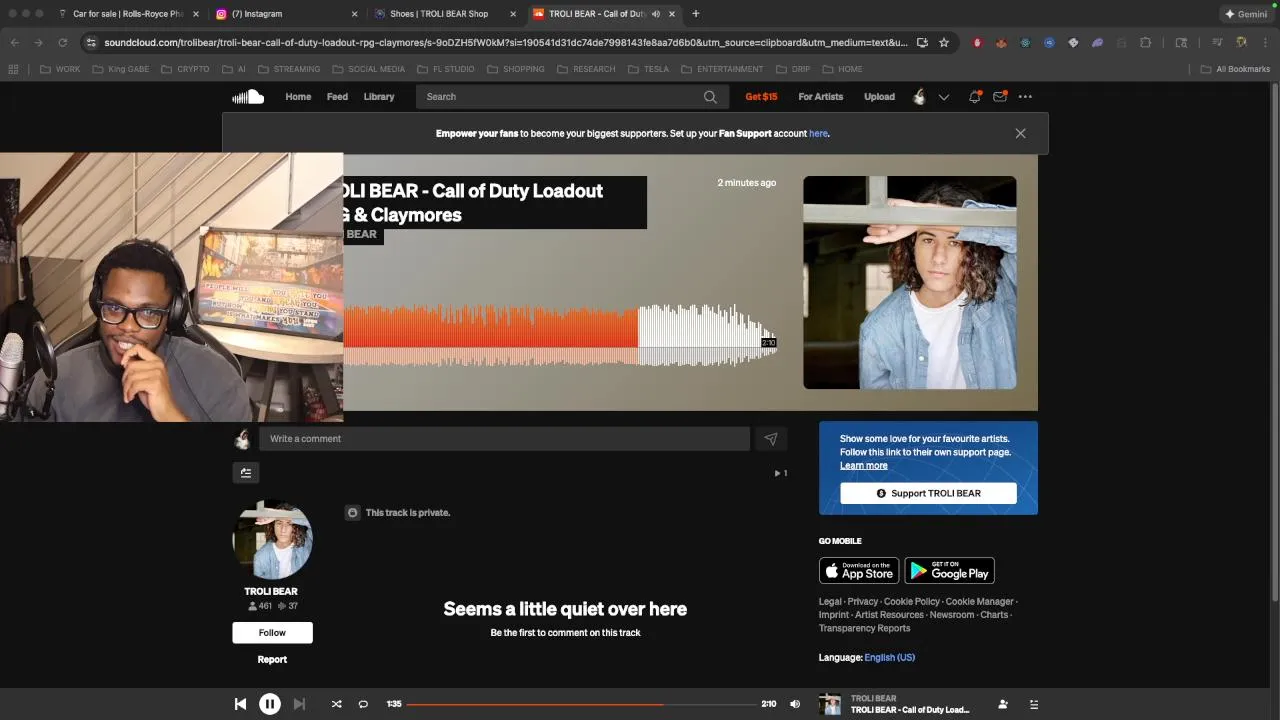1280x720 pixels.
Task: Send the comment with paper plane icon
Action: 771,439
